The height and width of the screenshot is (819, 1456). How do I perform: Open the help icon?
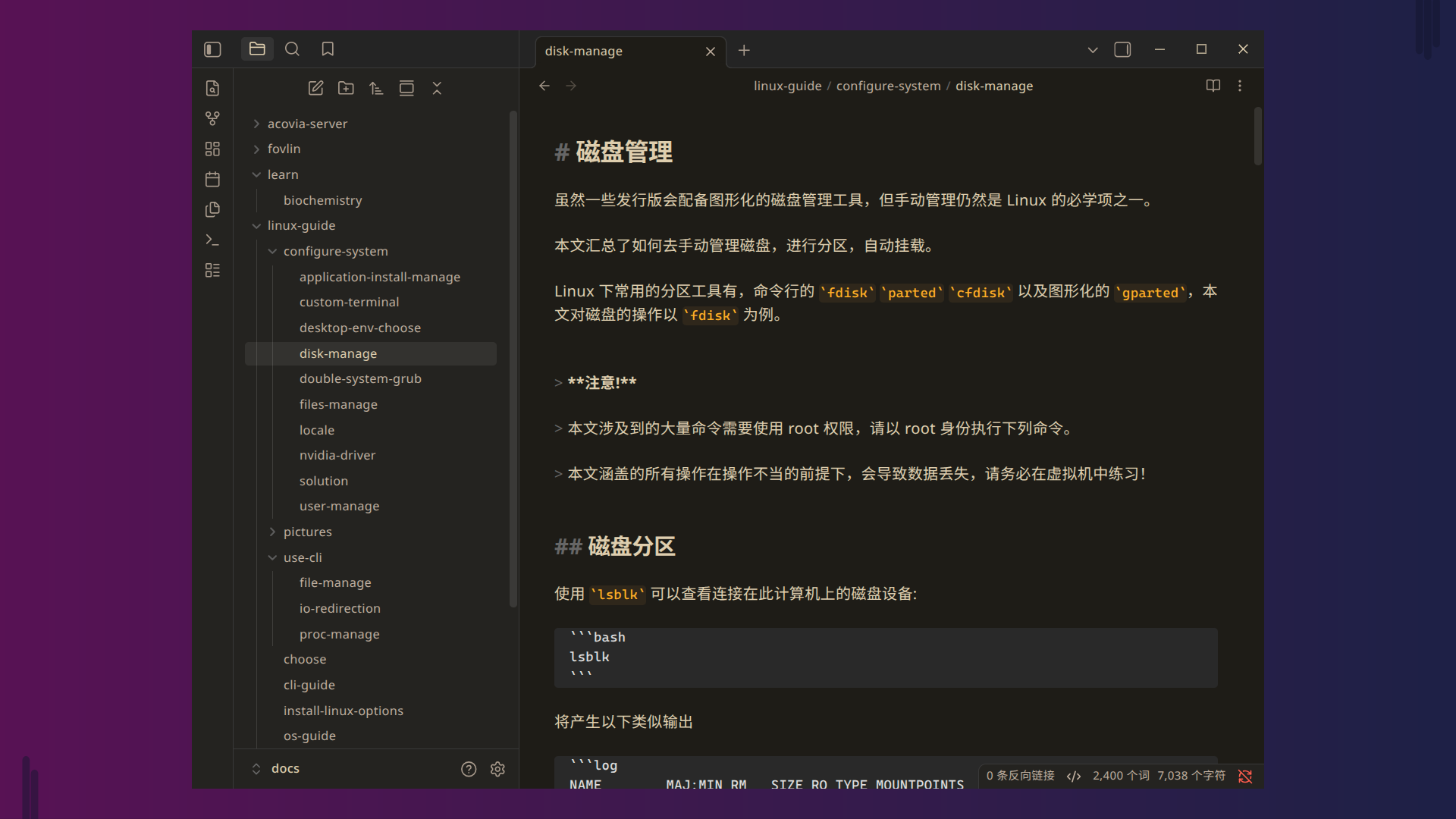(x=469, y=769)
